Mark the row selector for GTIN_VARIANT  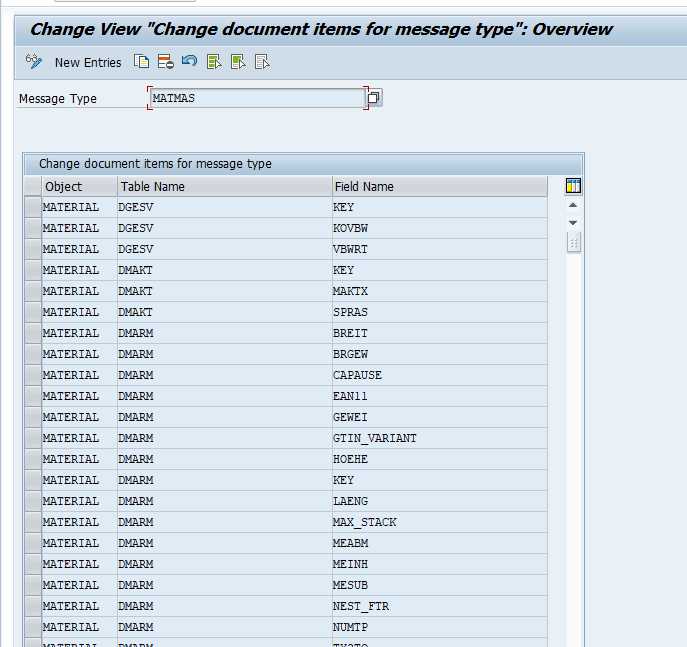(x=33, y=438)
